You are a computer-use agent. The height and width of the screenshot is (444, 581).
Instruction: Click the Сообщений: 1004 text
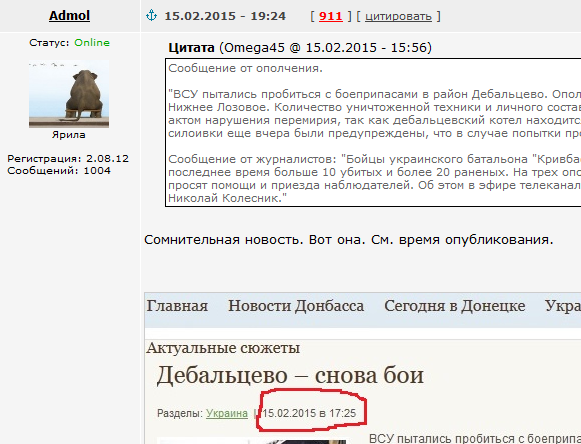59,171
